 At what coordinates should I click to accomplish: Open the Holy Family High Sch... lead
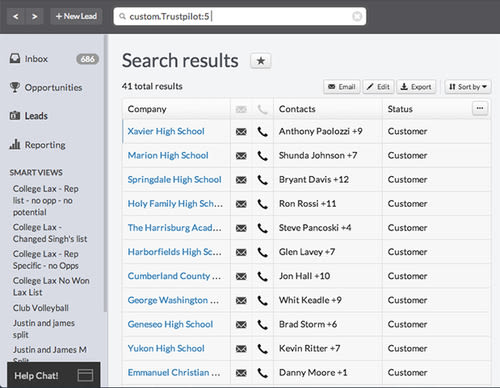click(175, 204)
